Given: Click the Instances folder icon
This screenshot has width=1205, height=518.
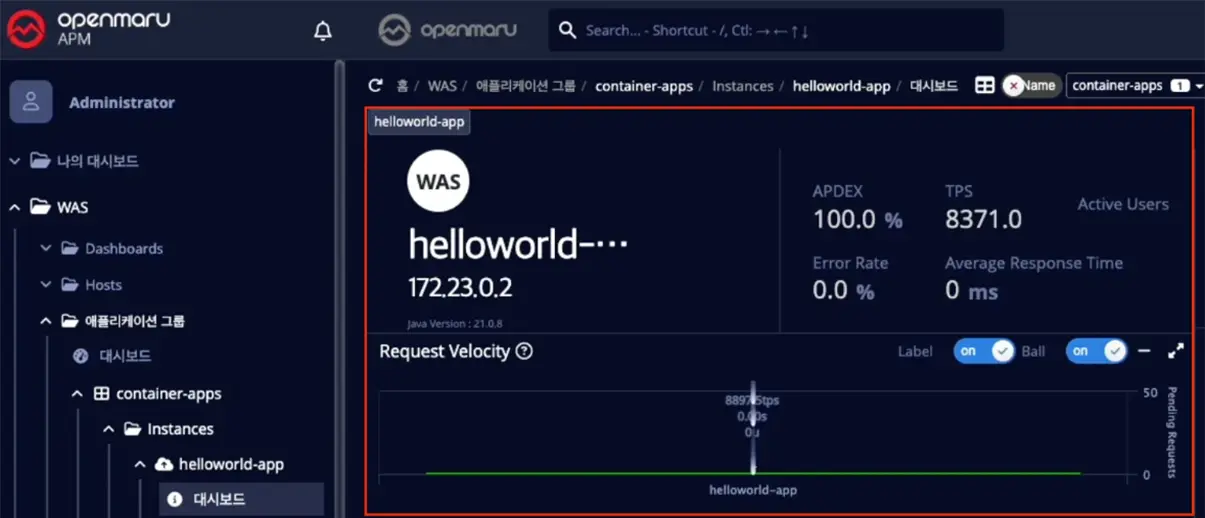Looking at the screenshot, I should tap(132, 429).
